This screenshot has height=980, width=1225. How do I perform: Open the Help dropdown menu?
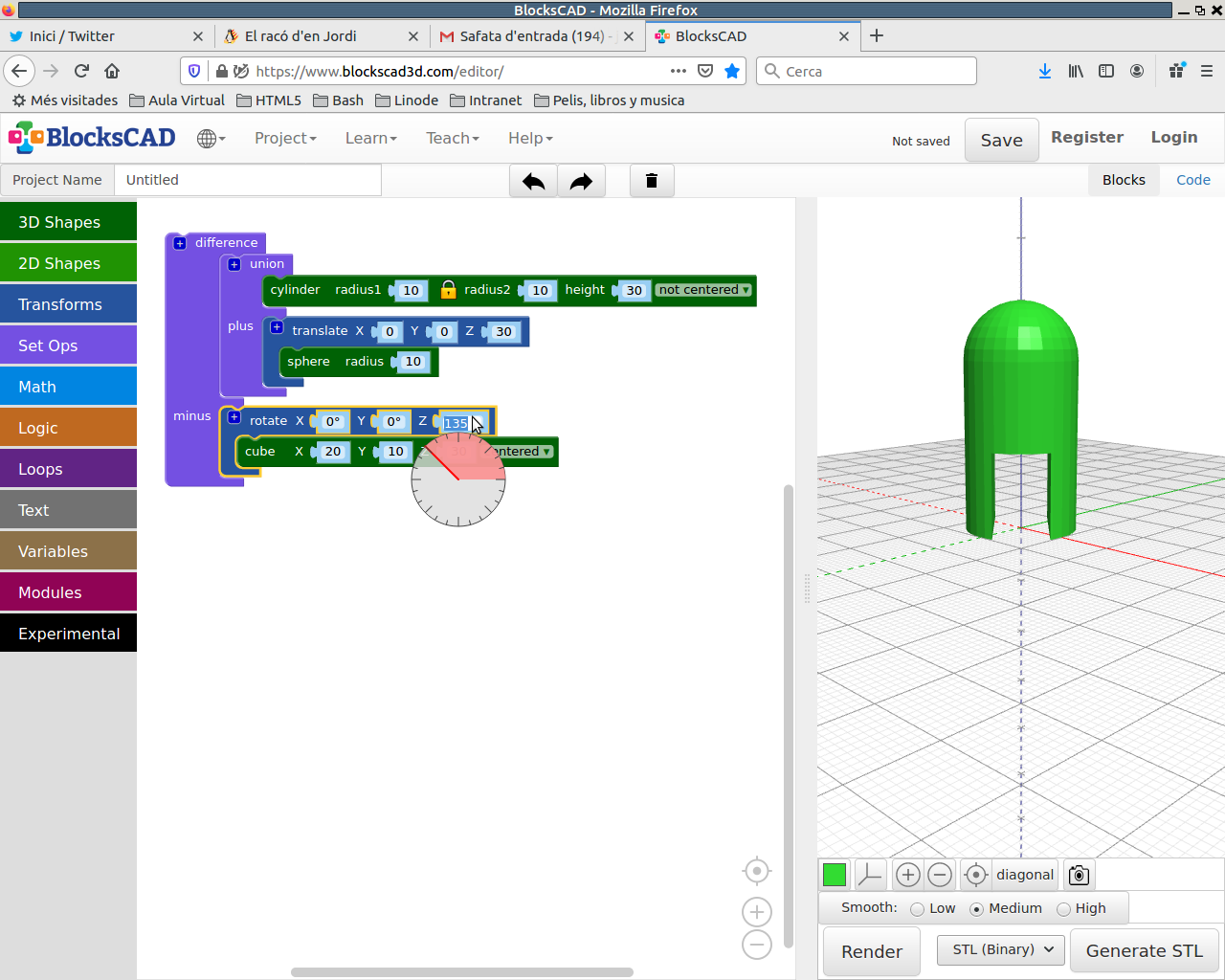click(x=530, y=138)
